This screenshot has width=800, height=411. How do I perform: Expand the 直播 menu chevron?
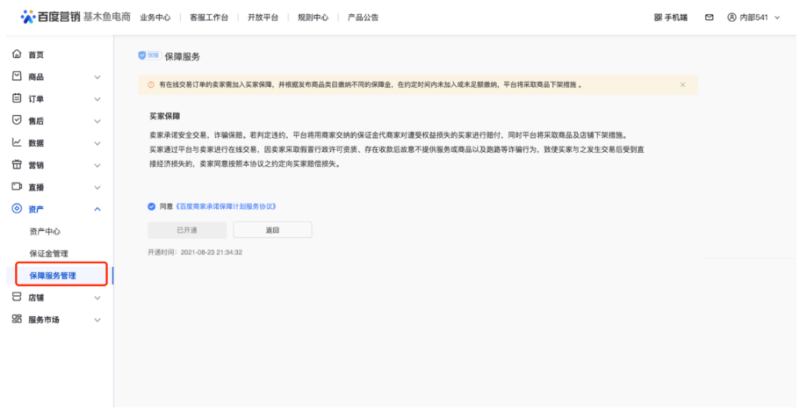coord(97,188)
